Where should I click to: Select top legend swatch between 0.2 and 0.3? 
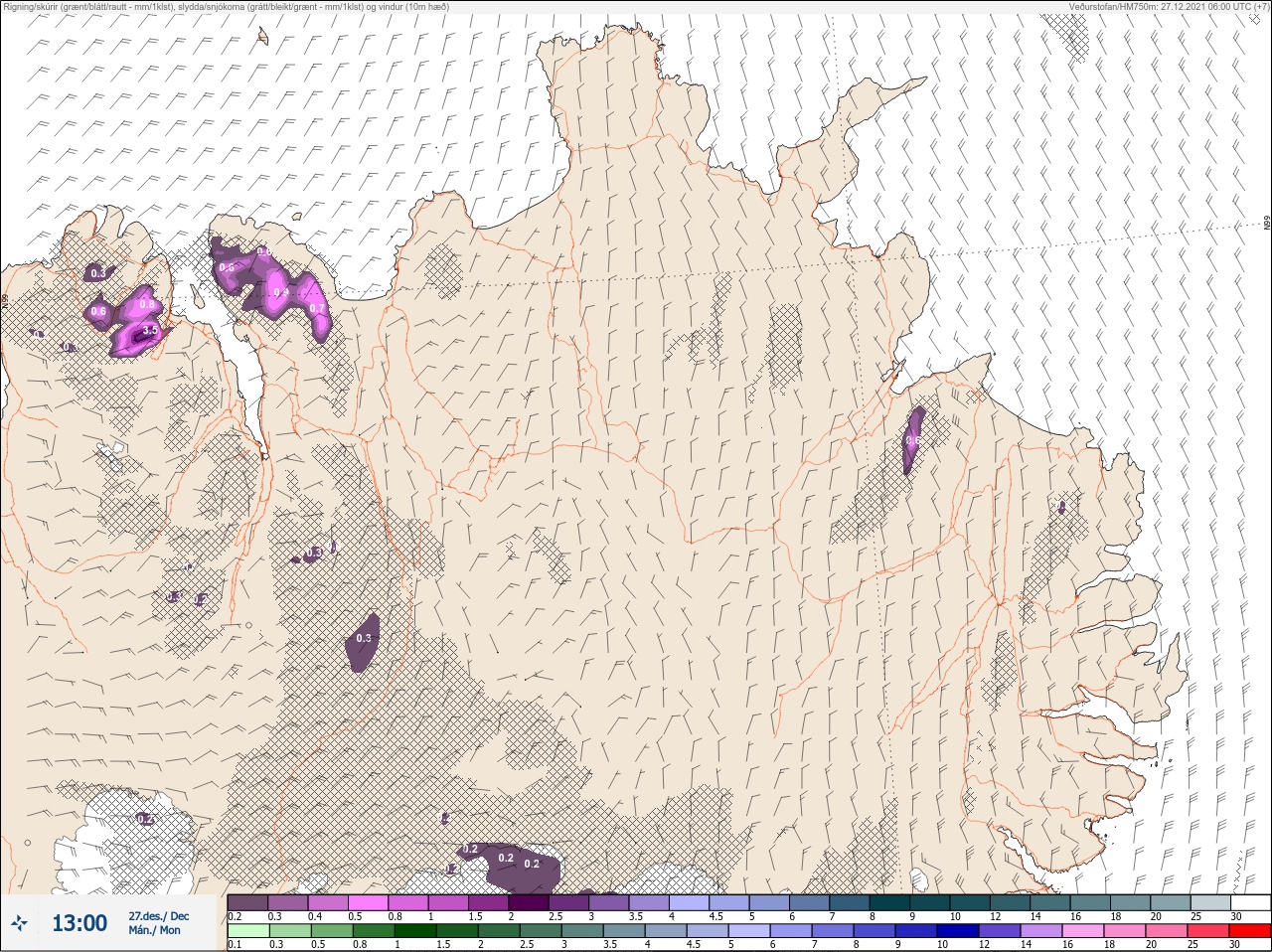click(247, 902)
